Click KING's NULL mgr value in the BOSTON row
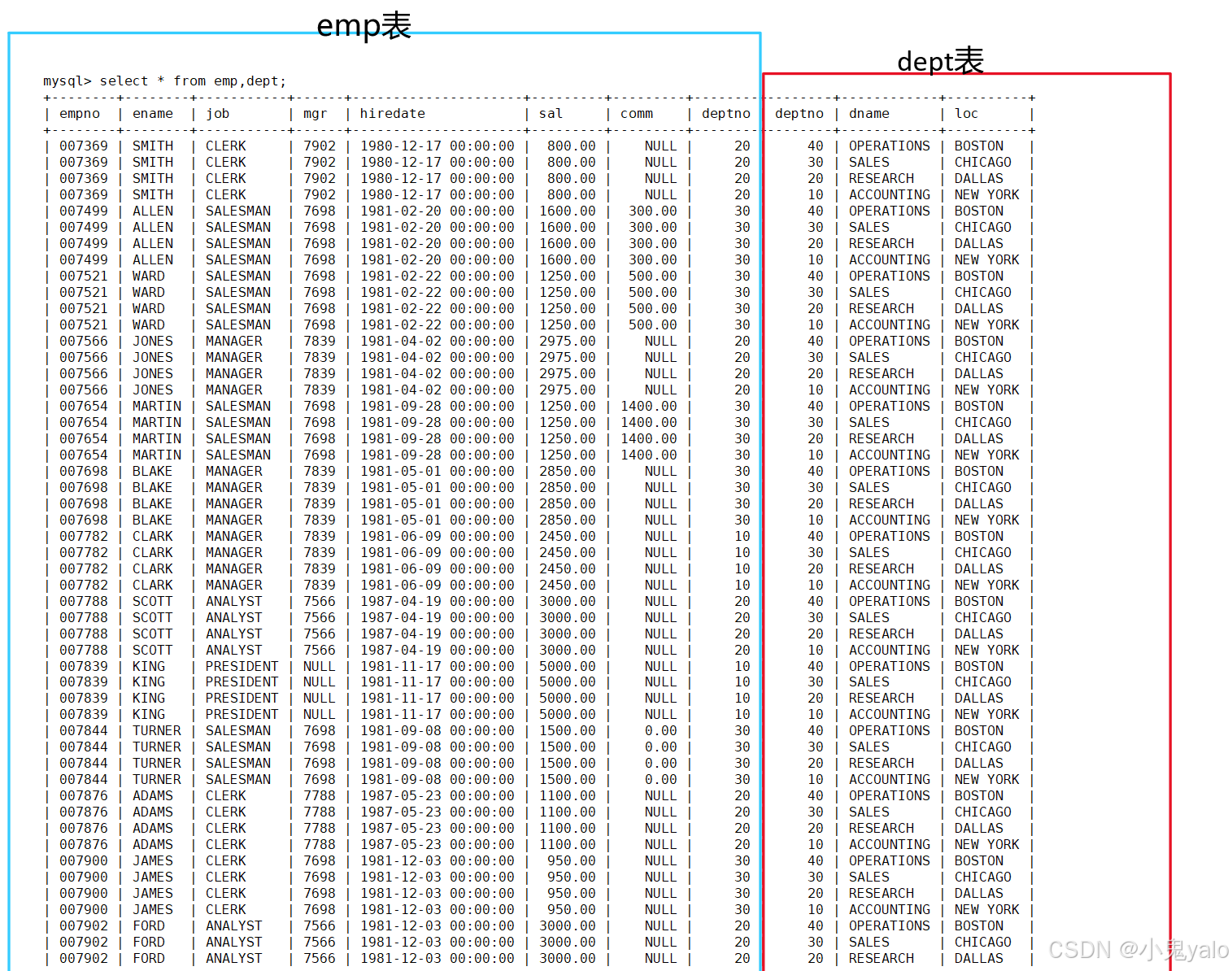Screen dimensions: 1232x971 click(320, 667)
